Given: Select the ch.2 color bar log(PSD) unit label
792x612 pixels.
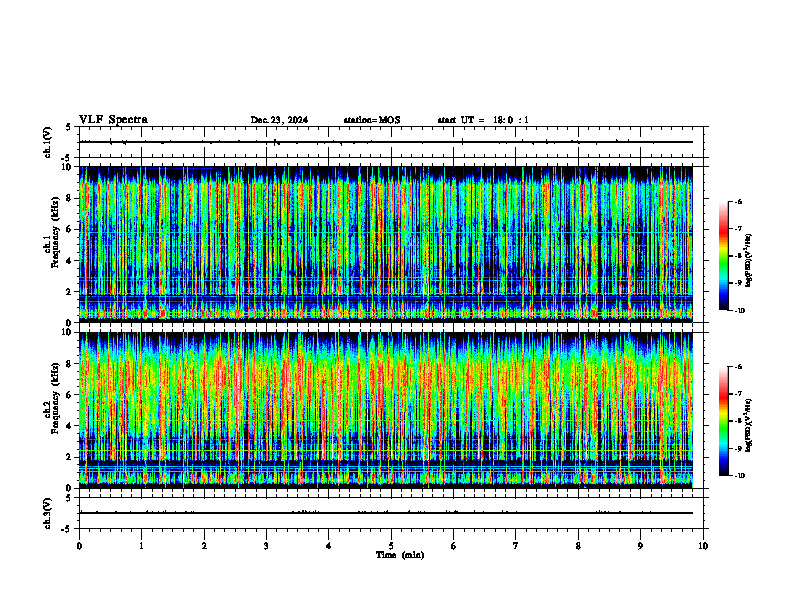Looking at the screenshot, I should click(x=749, y=425).
